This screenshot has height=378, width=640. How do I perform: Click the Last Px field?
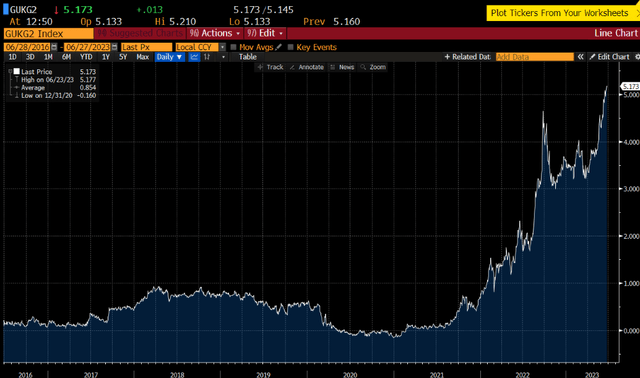[147, 47]
